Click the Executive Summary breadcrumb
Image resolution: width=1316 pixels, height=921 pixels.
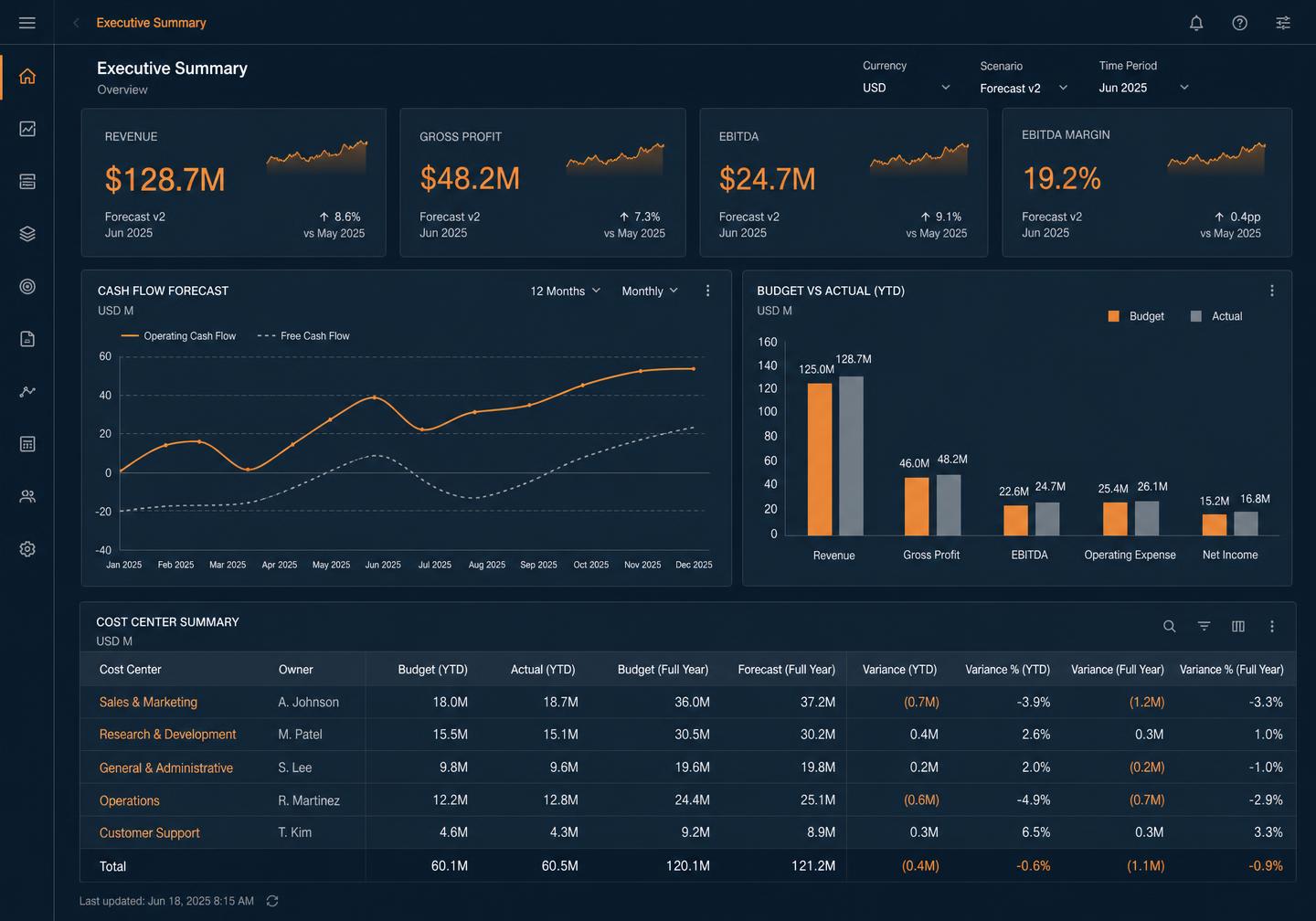(x=151, y=23)
